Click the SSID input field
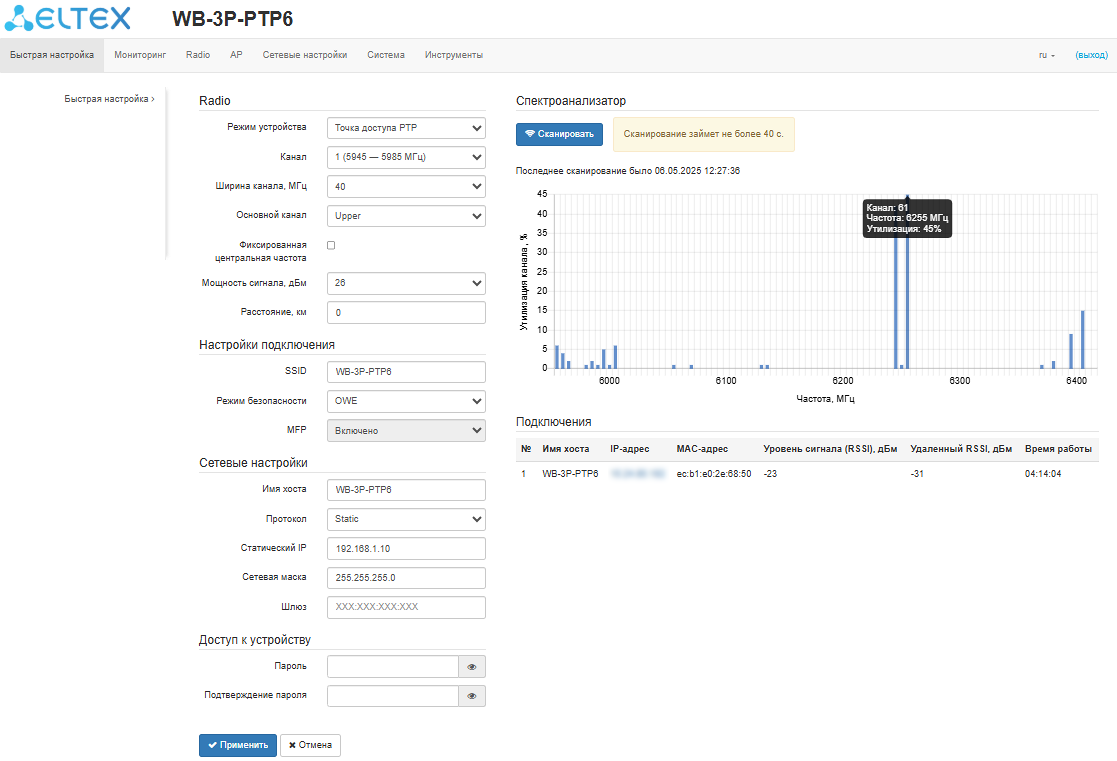Screen dimensions: 1117x761 [x=405, y=371]
